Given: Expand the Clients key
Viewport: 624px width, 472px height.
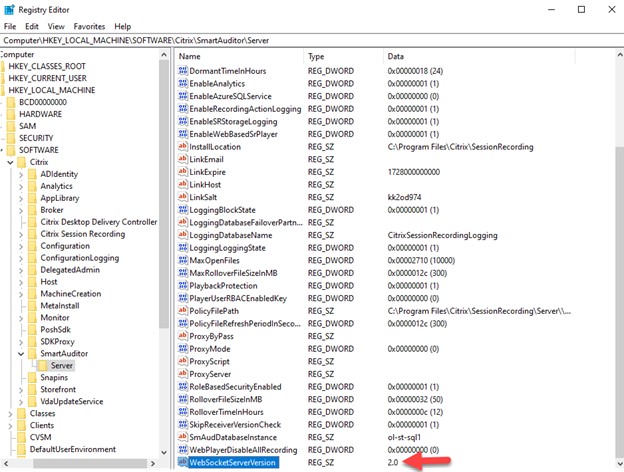Looking at the screenshot, I should (x=10, y=425).
